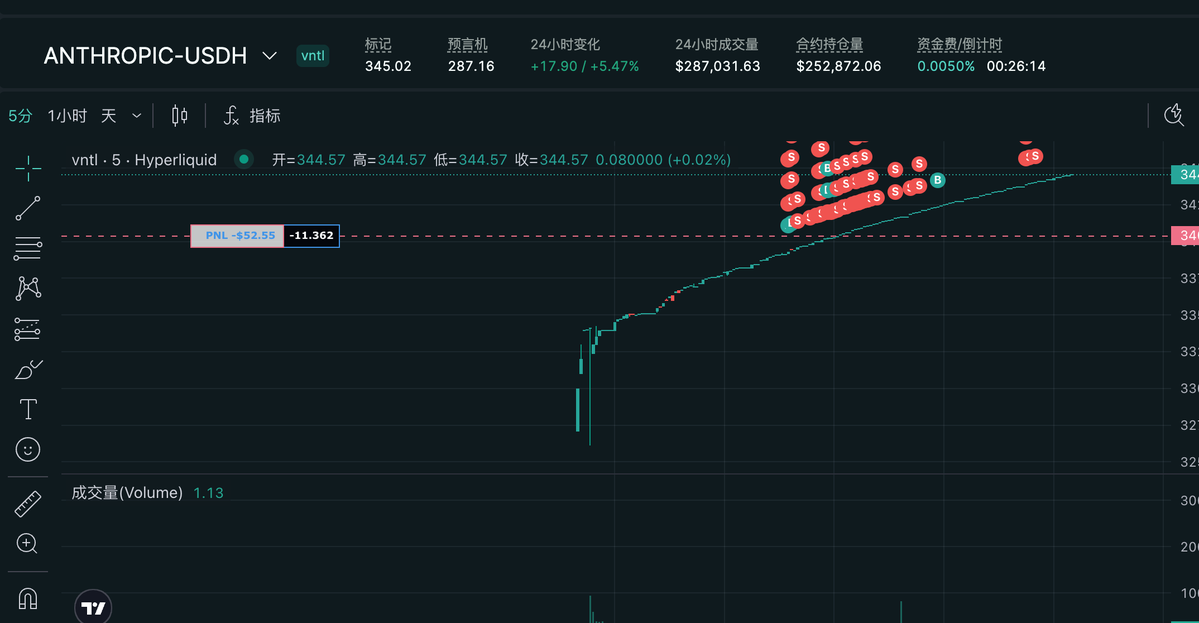1199x623 pixels.
Task: Open the ANTHROPIC-USDH pair selector chevron
Action: (x=269, y=56)
